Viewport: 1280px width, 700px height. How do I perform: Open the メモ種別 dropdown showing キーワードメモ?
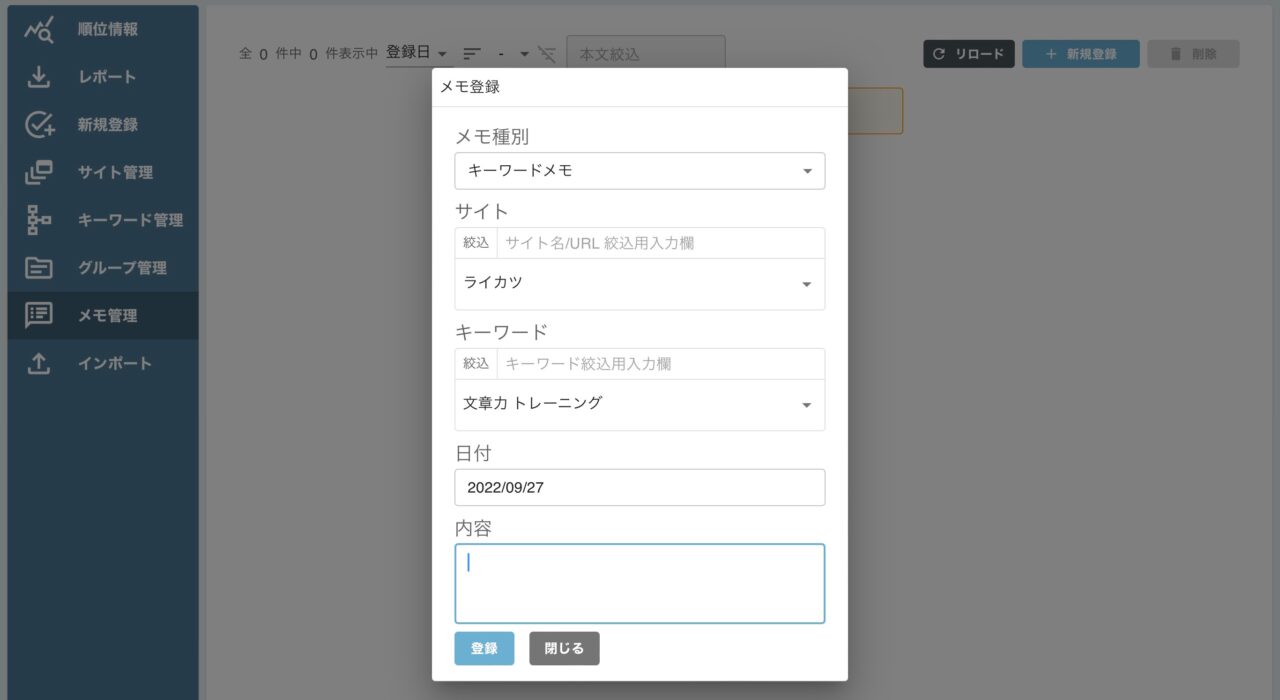(x=640, y=171)
